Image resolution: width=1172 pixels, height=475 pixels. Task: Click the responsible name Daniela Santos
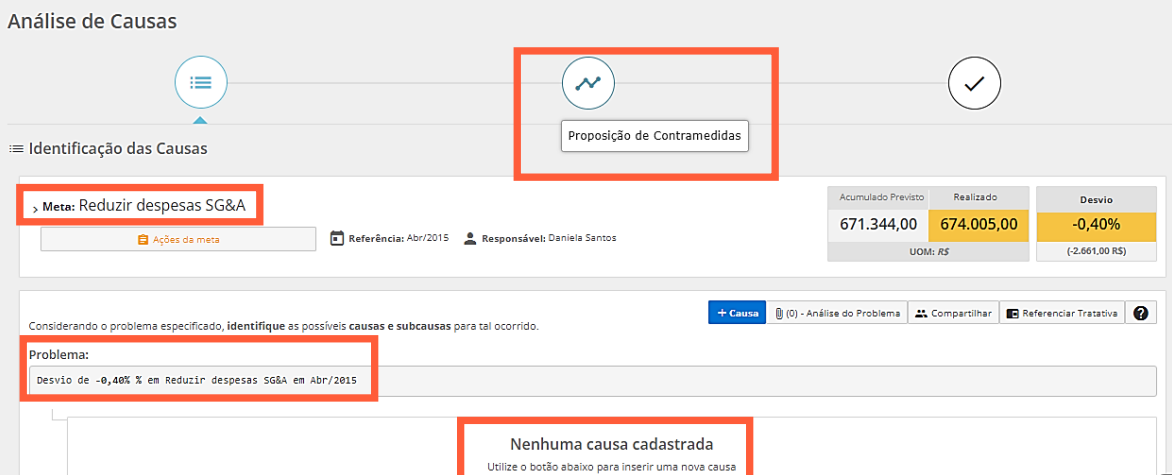(x=583, y=238)
